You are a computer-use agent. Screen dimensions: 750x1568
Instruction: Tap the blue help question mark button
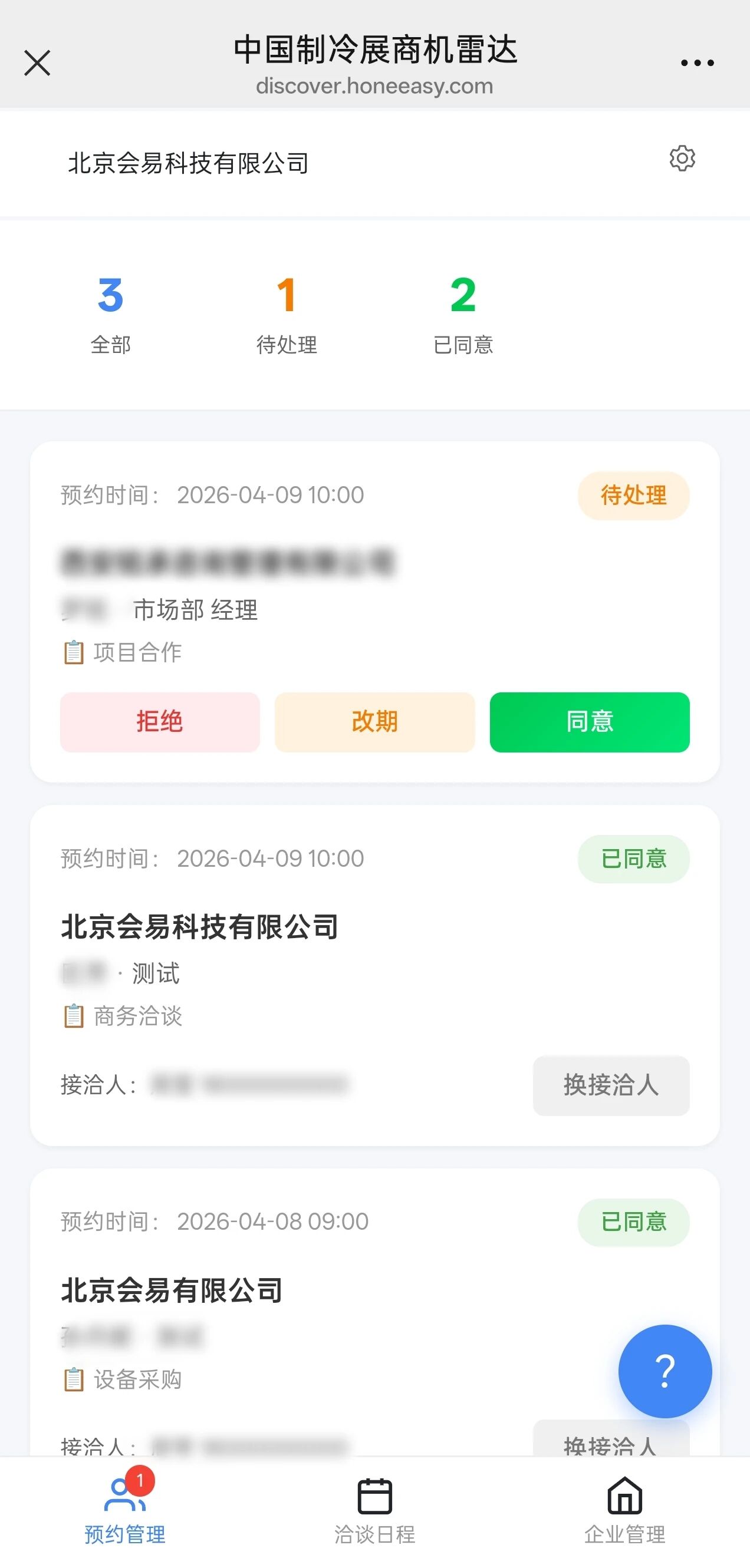coord(664,1371)
